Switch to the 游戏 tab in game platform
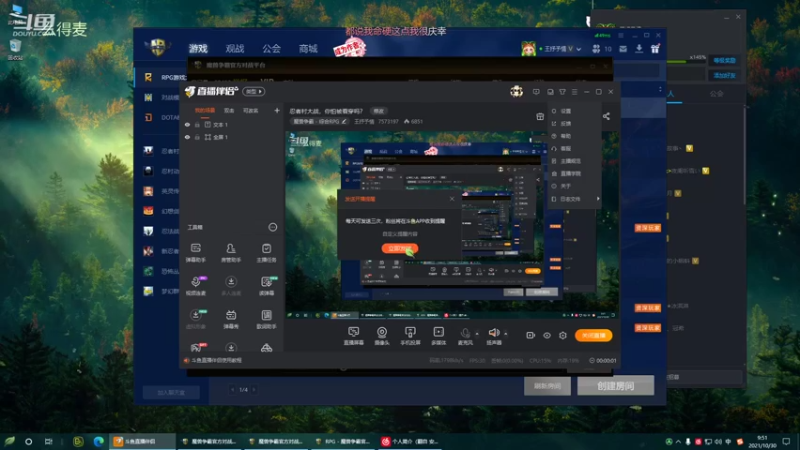The width and height of the screenshot is (800, 450). tap(198, 48)
